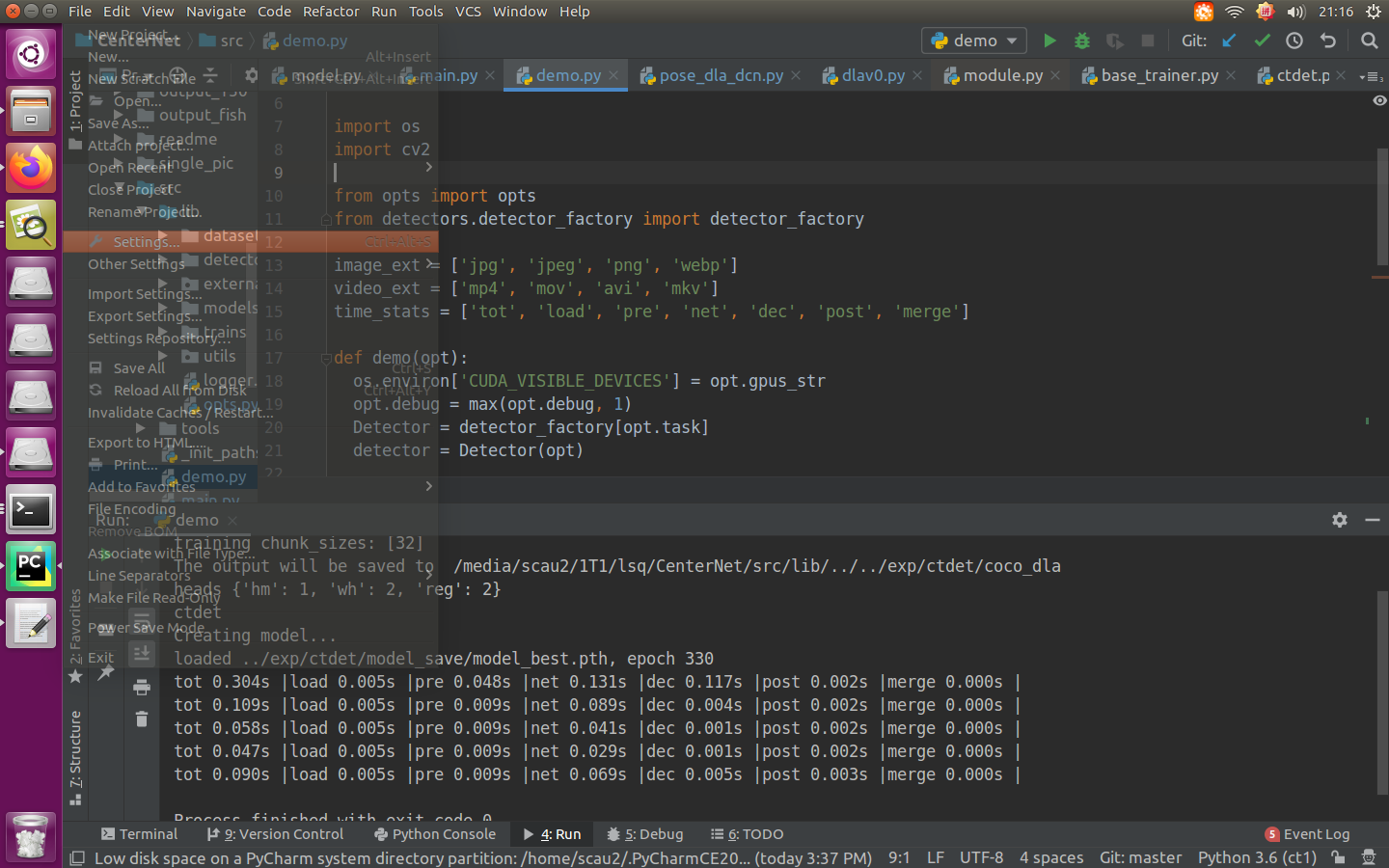Start the debugger bug icon

(1081, 41)
